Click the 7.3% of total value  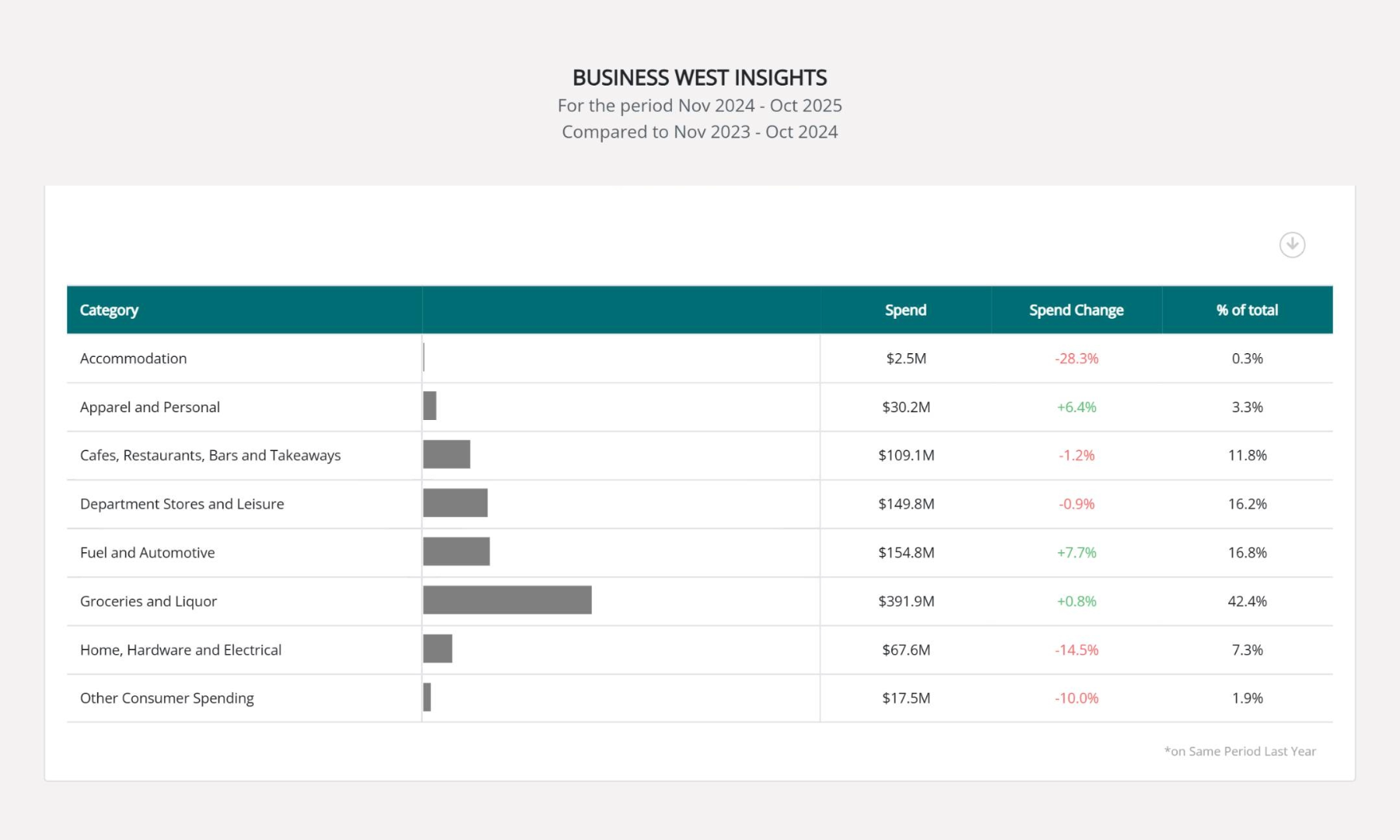pyautogui.click(x=1248, y=649)
